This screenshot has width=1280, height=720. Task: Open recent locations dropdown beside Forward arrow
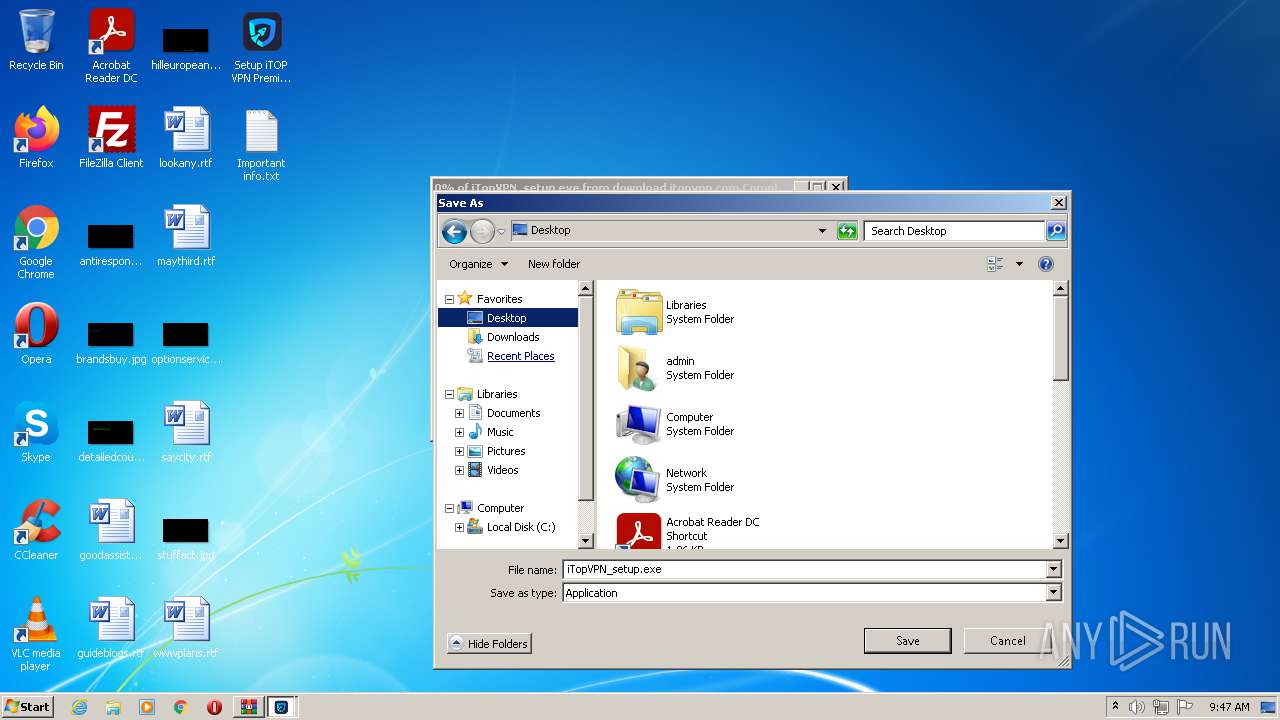point(501,232)
